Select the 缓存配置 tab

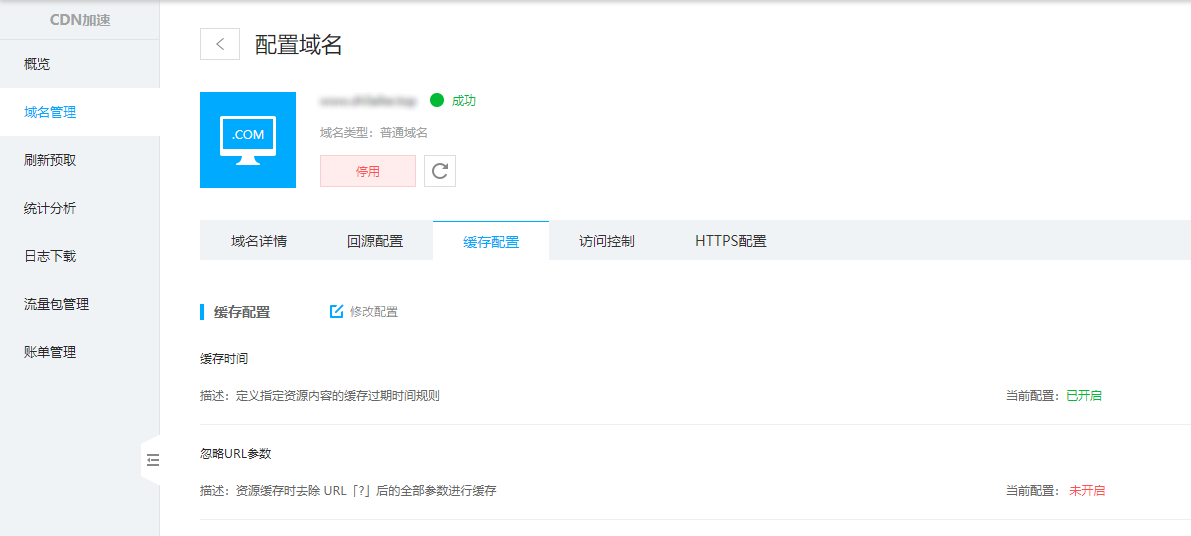[491, 242]
